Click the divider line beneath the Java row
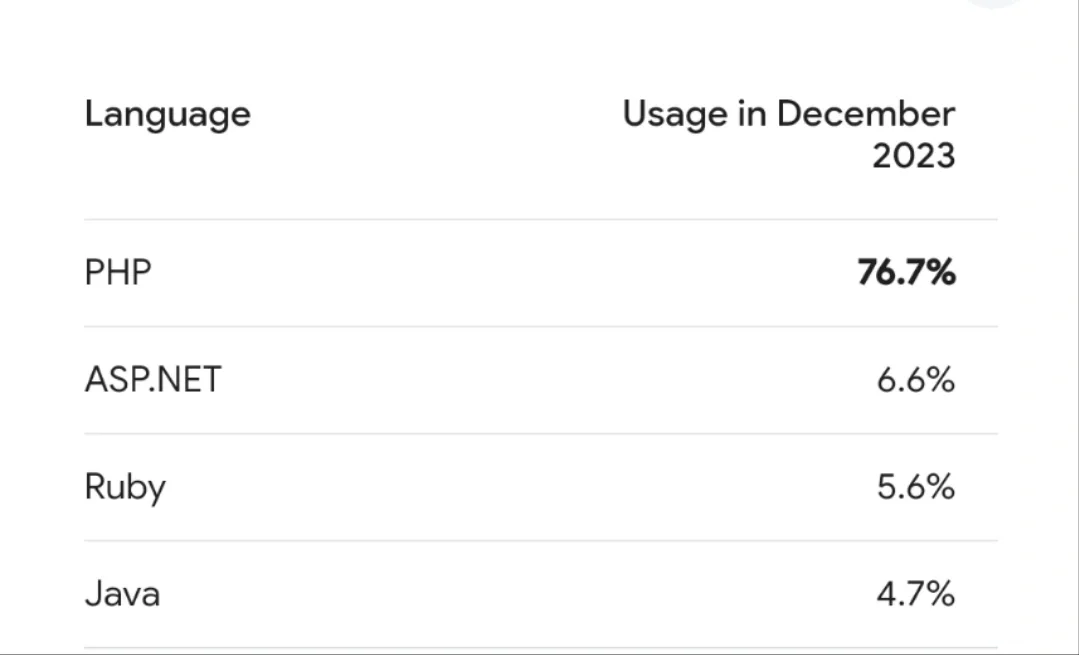 coord(540,648)
